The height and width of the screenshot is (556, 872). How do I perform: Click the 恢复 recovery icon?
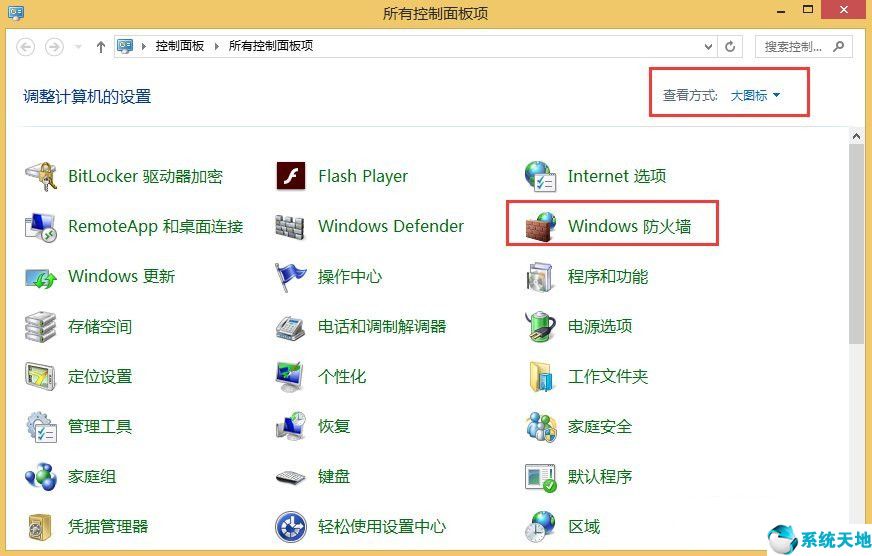pos(290,426)
